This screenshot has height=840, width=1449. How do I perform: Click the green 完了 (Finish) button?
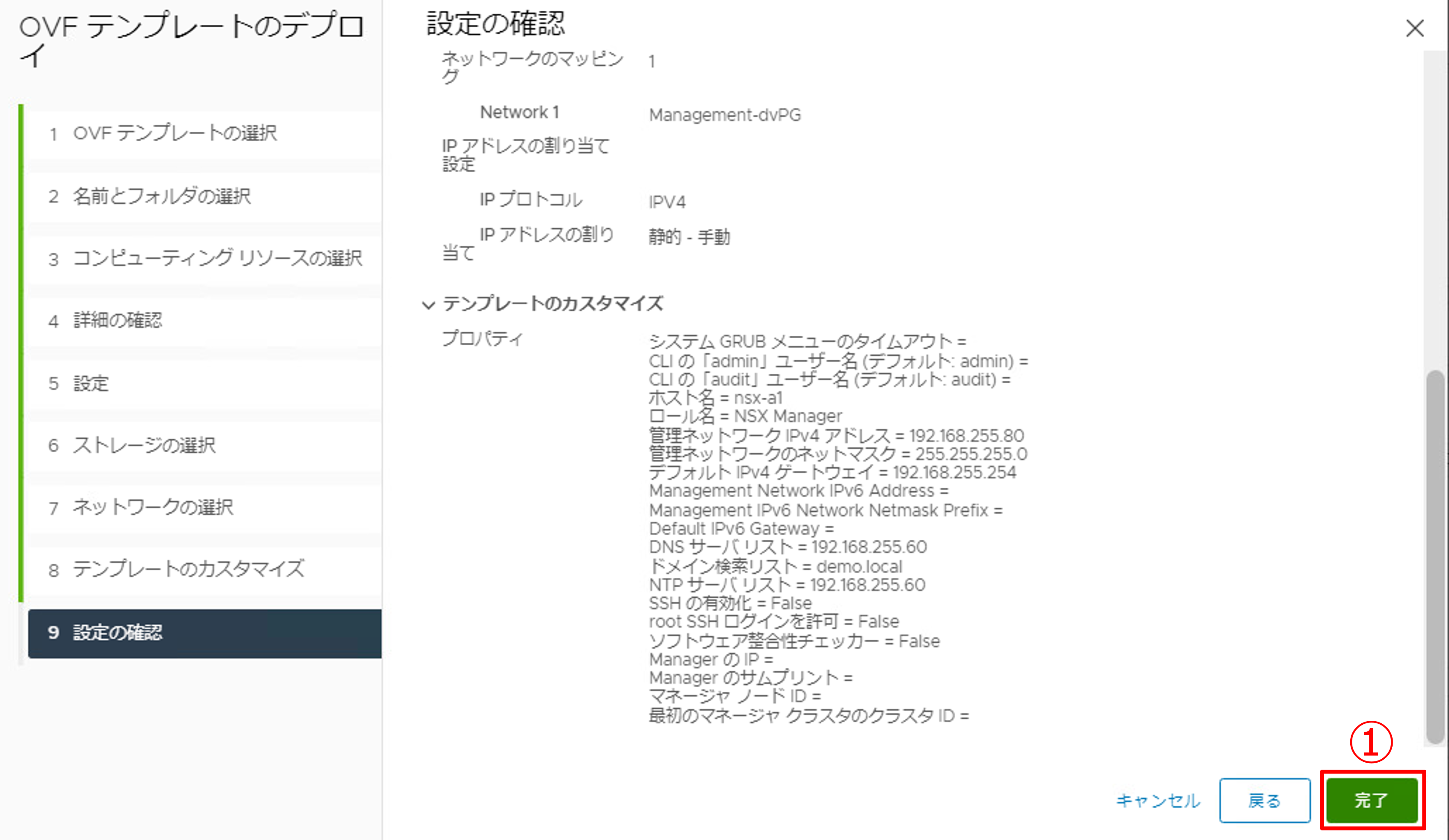pyautogui.click(x=1372, y=800)
